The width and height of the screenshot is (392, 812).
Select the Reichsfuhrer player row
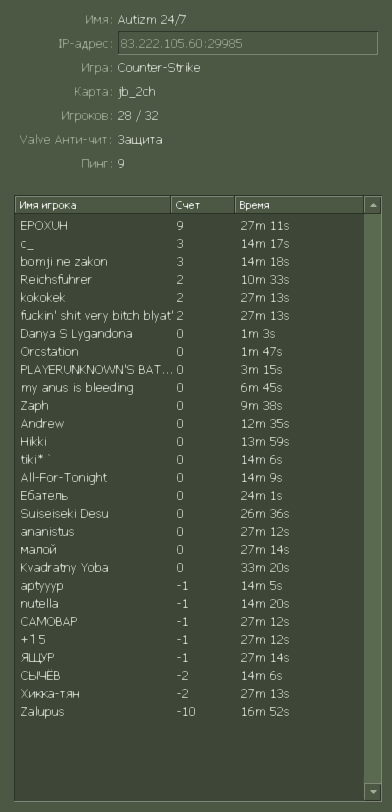click(190, 280)
